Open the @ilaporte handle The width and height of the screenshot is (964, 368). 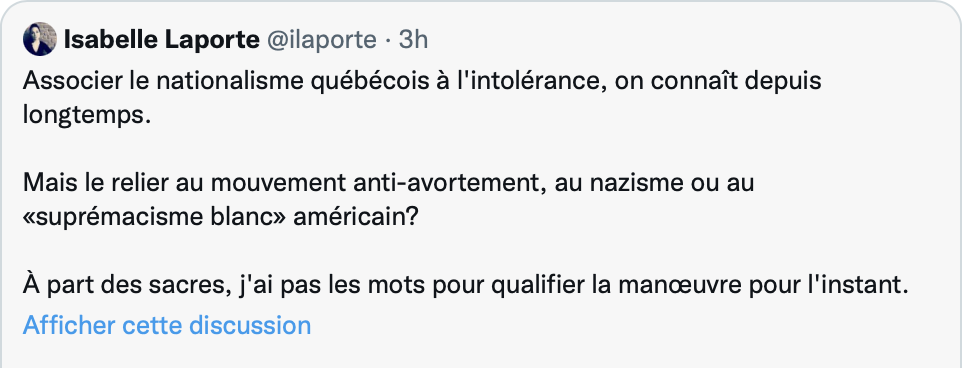(x=322, y=40)
